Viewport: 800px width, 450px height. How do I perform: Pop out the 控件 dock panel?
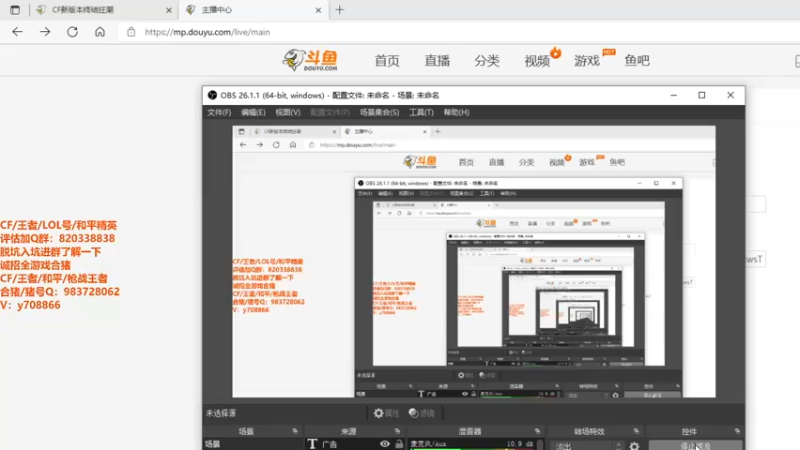737,431
